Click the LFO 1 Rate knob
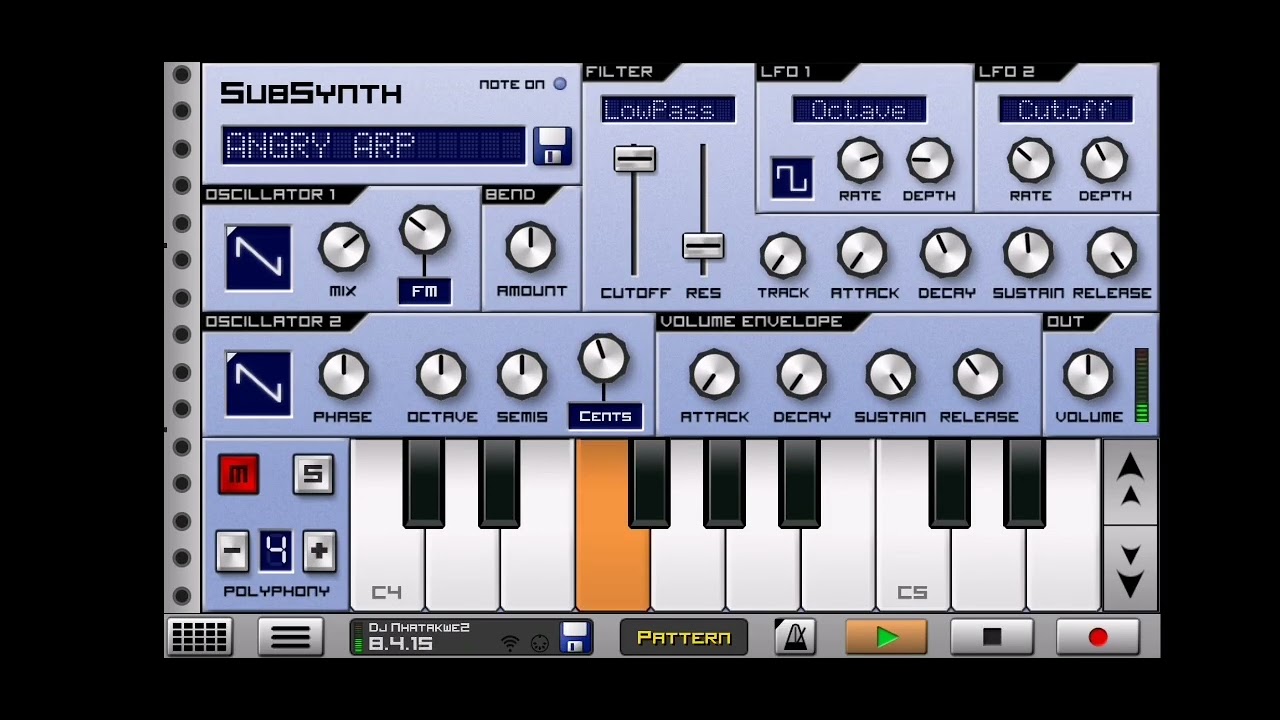The height and width of the screenshot is (720, 1280). (860, 161)
